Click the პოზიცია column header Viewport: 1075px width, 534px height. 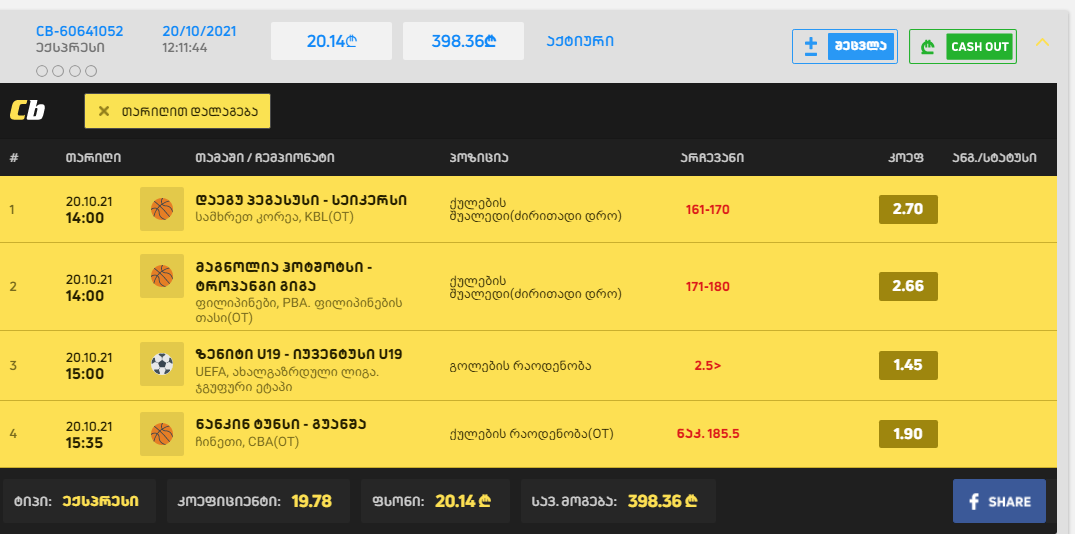(x=479, y=158)
